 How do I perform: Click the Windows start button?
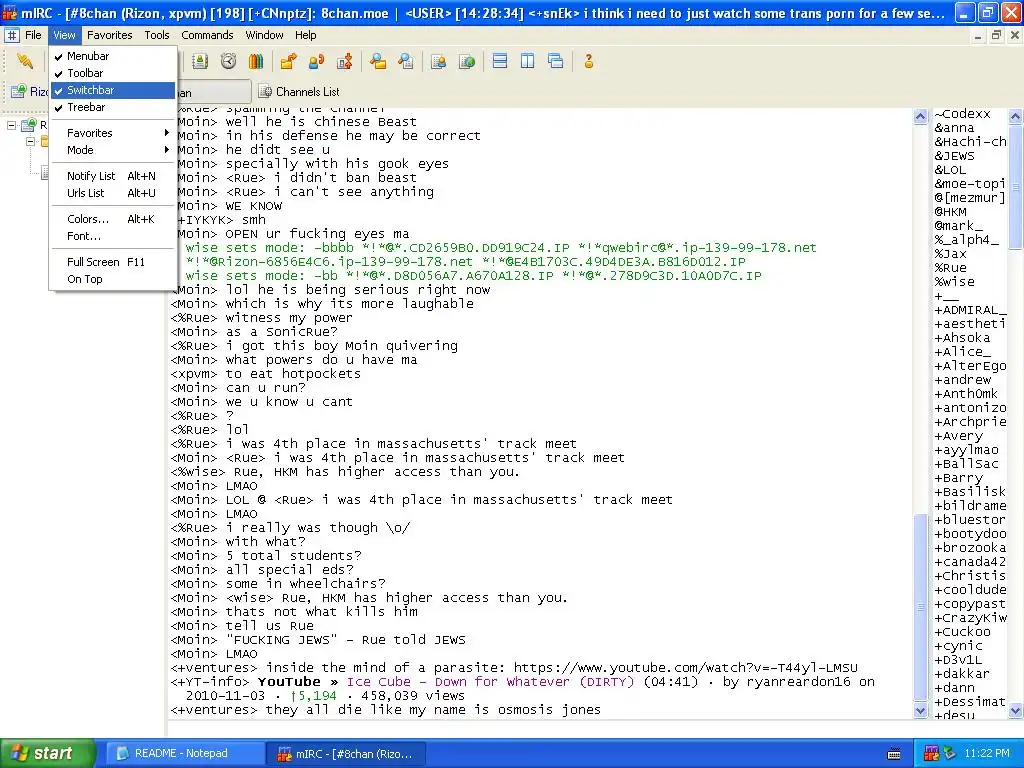point(48,754)
